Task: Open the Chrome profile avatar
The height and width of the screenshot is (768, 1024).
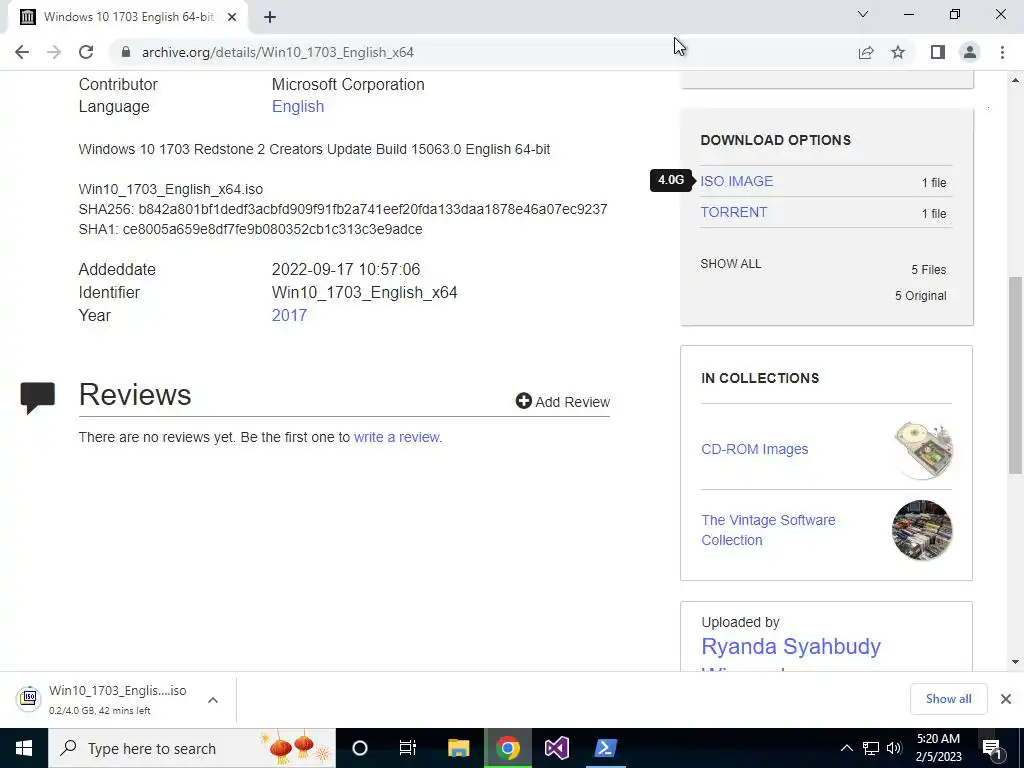Action: 970,52
